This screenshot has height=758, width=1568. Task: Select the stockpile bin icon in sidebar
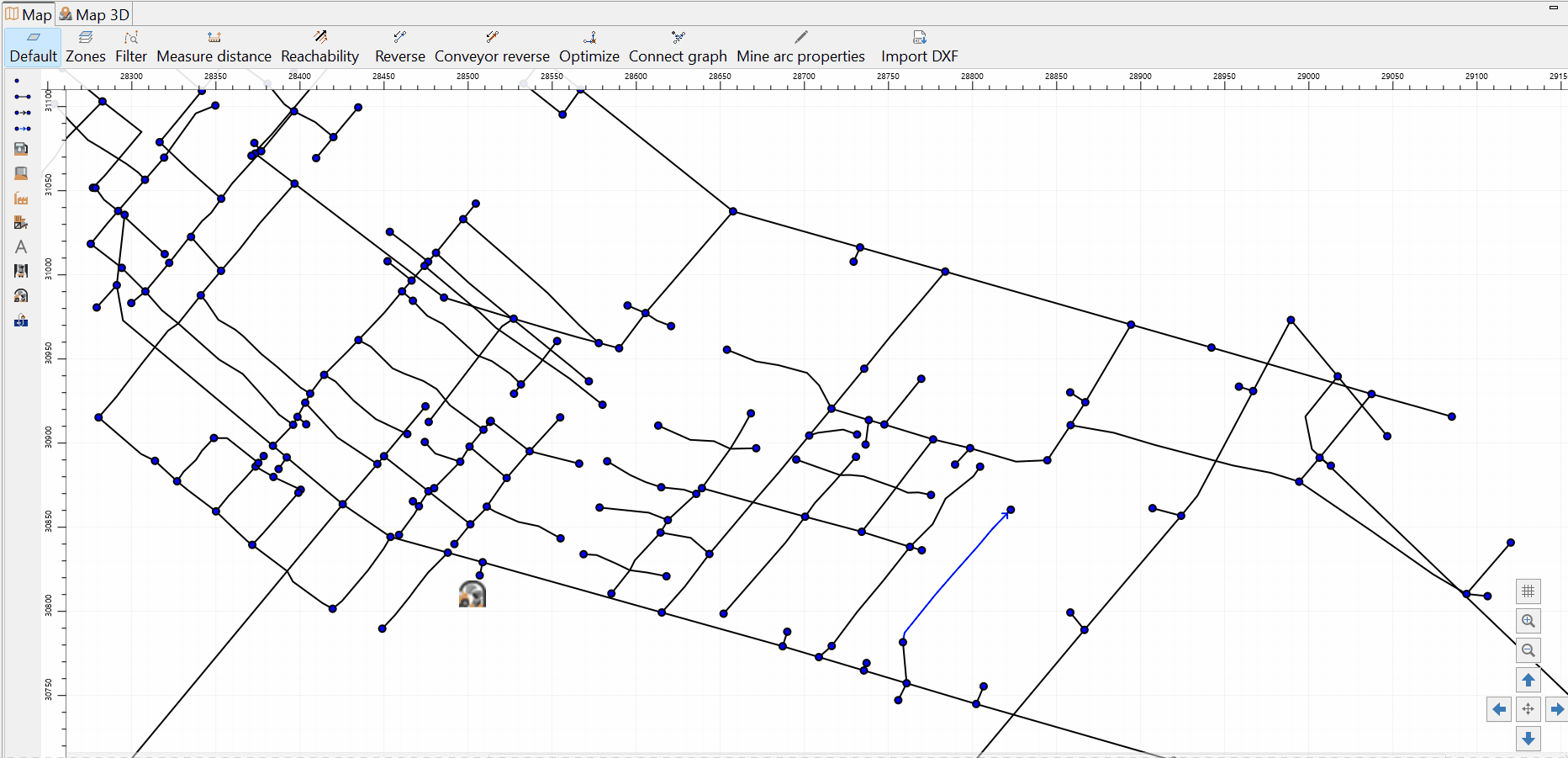pos(21,173)
